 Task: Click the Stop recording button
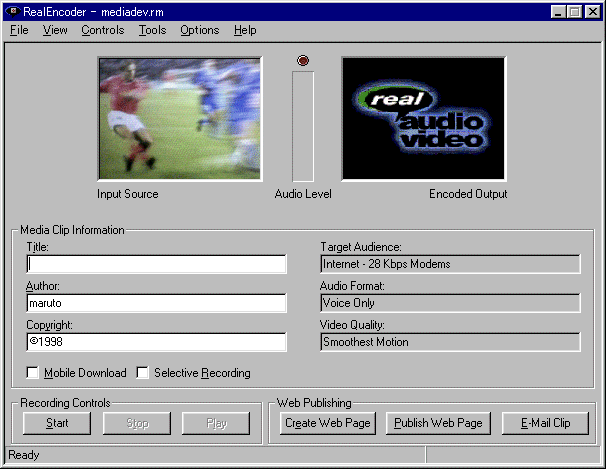coord(137,423)
